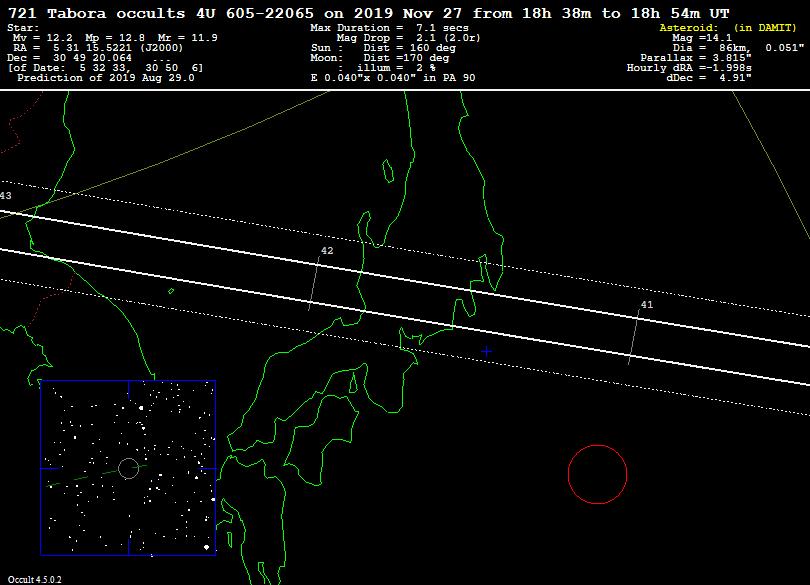This screenshot has height=585, width=810.
Task: Click the 'Sun : Dist = 160 deg' line
Action: point(383,48)
